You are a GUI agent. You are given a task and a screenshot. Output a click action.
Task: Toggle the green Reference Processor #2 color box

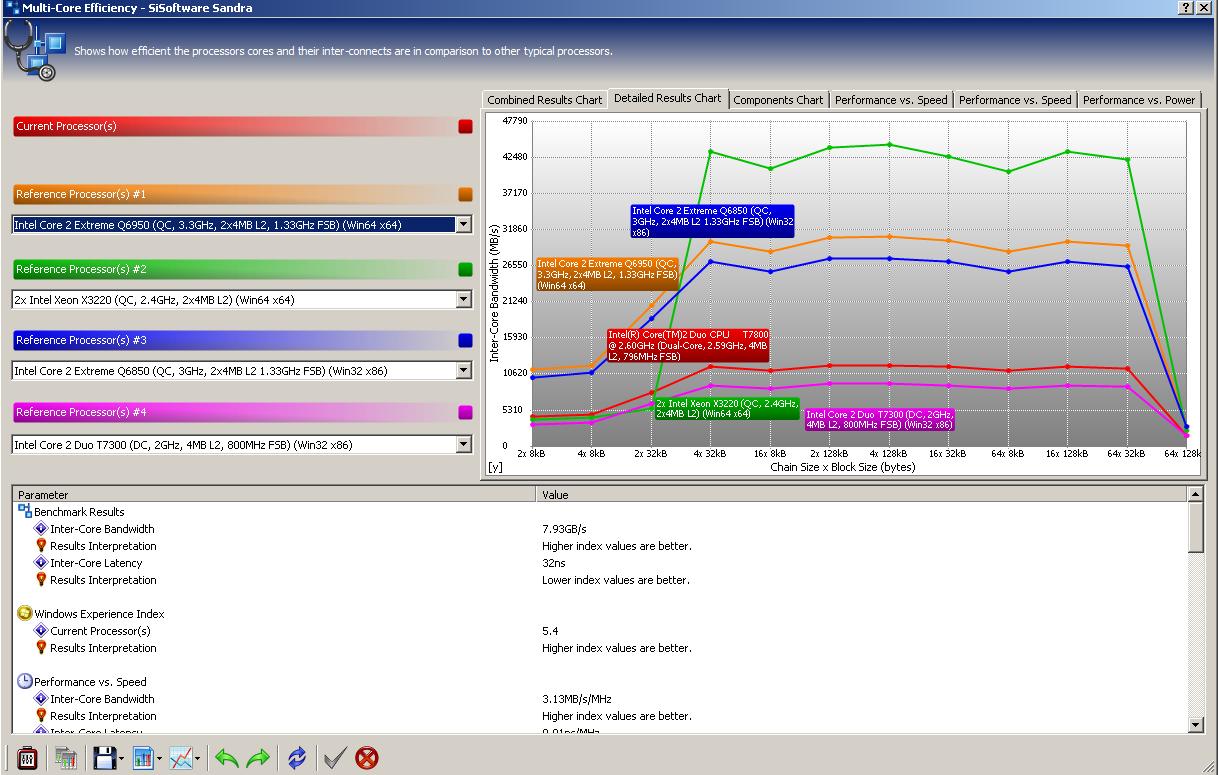point(465,269)
